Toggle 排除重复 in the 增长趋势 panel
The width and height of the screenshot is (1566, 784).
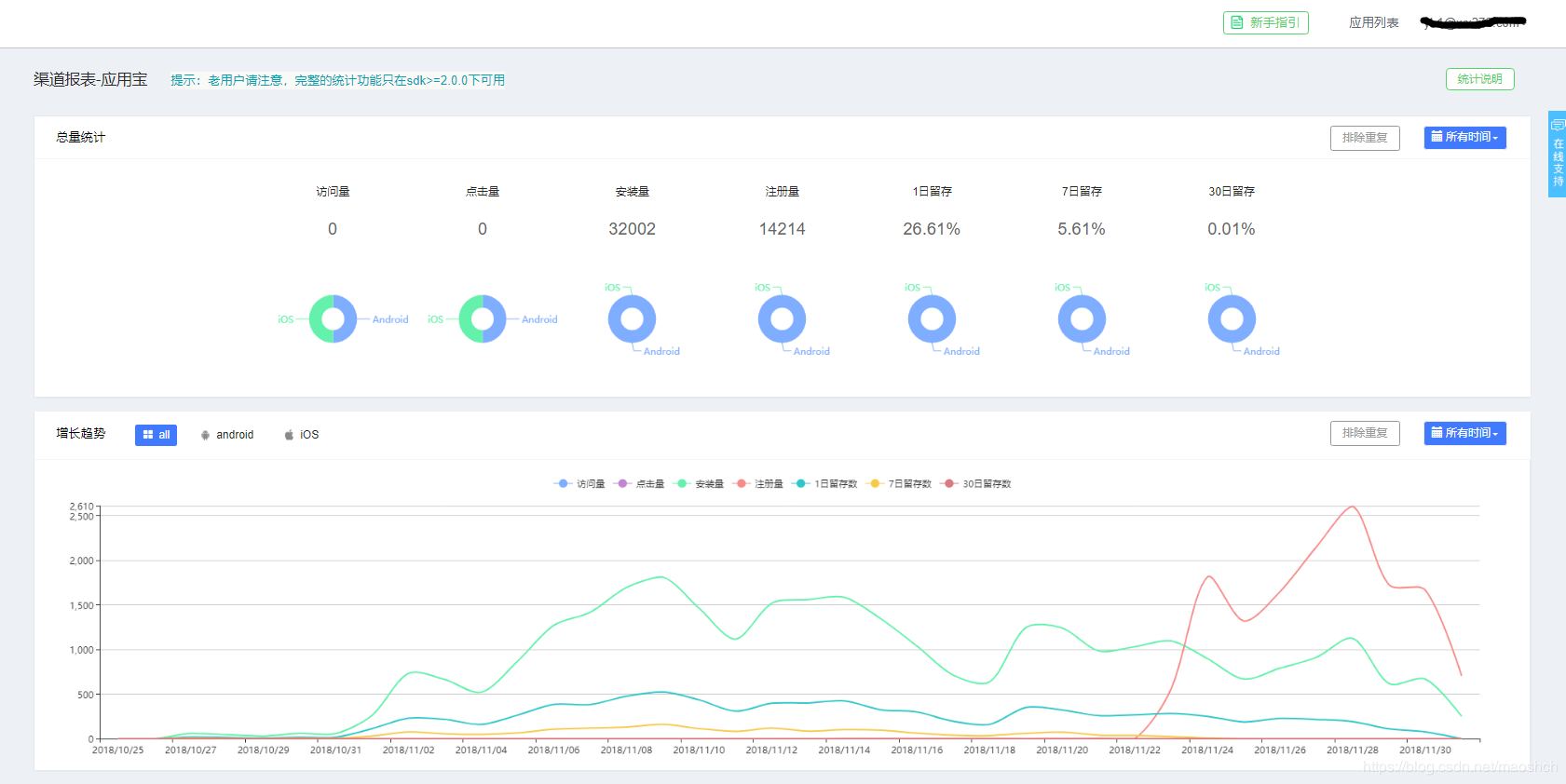(1365, 434)
